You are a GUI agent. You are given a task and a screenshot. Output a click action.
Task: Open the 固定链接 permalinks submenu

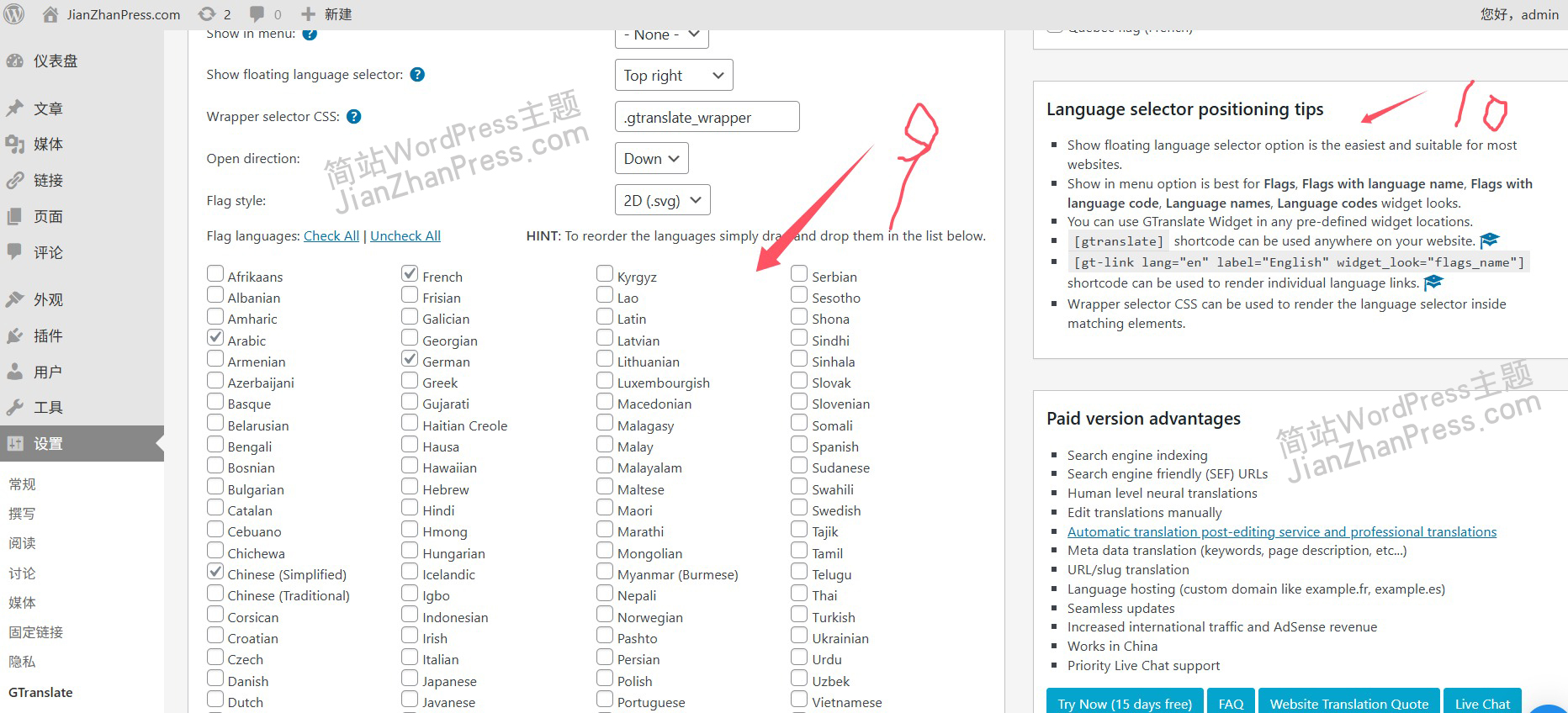(x=35, y=631)
